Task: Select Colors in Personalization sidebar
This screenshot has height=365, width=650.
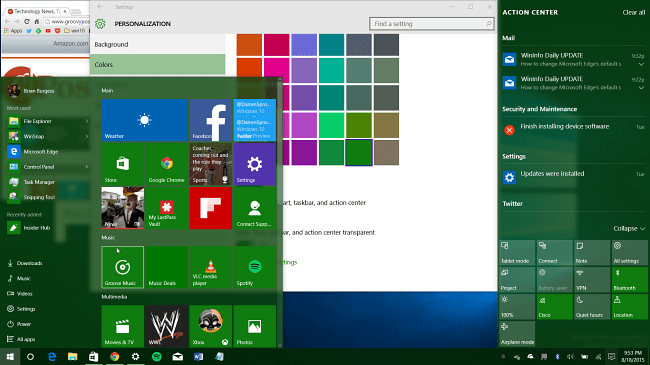Action: (158, 64)
